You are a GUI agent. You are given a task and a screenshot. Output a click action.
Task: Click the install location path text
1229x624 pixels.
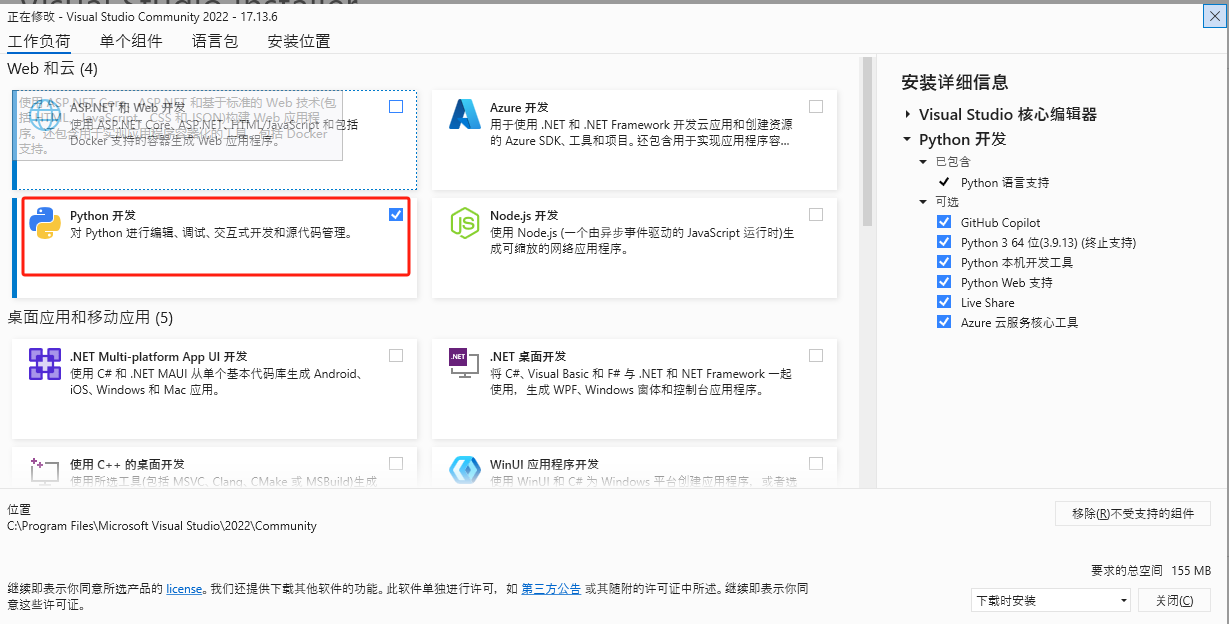[x=162, y=525]
